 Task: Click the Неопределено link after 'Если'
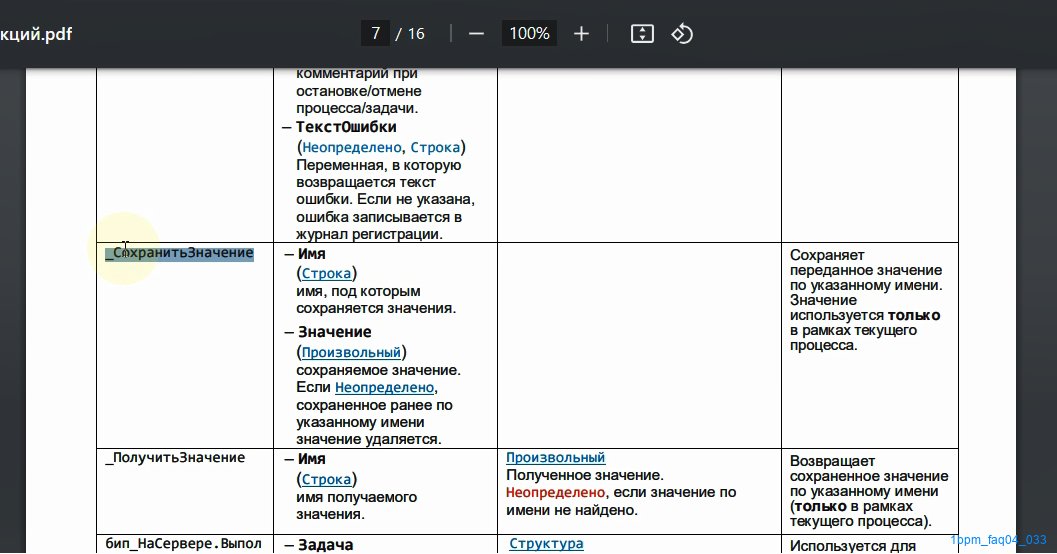pyautogui.click(x=384, y=388)
